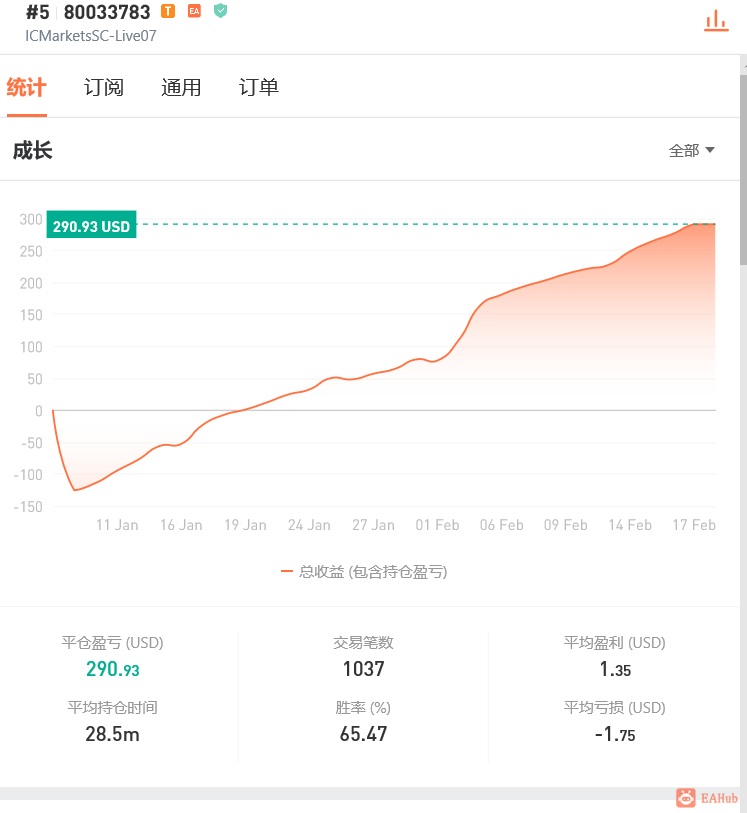Open the 通用 tab
This screenshot has height=813, width=747.
pos(181,87)
